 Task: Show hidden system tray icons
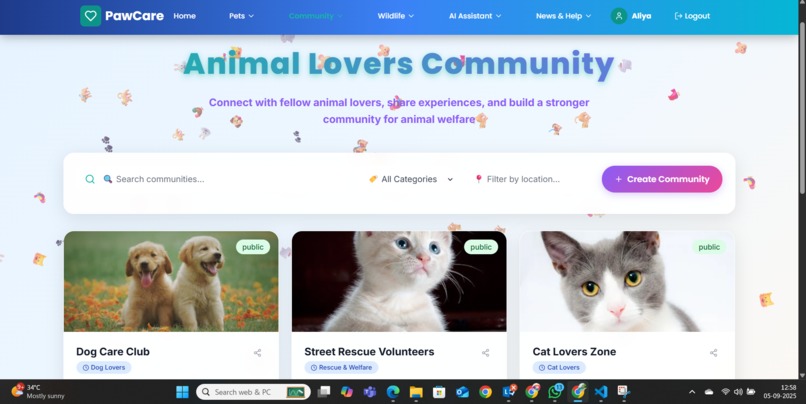coord(692,392)
